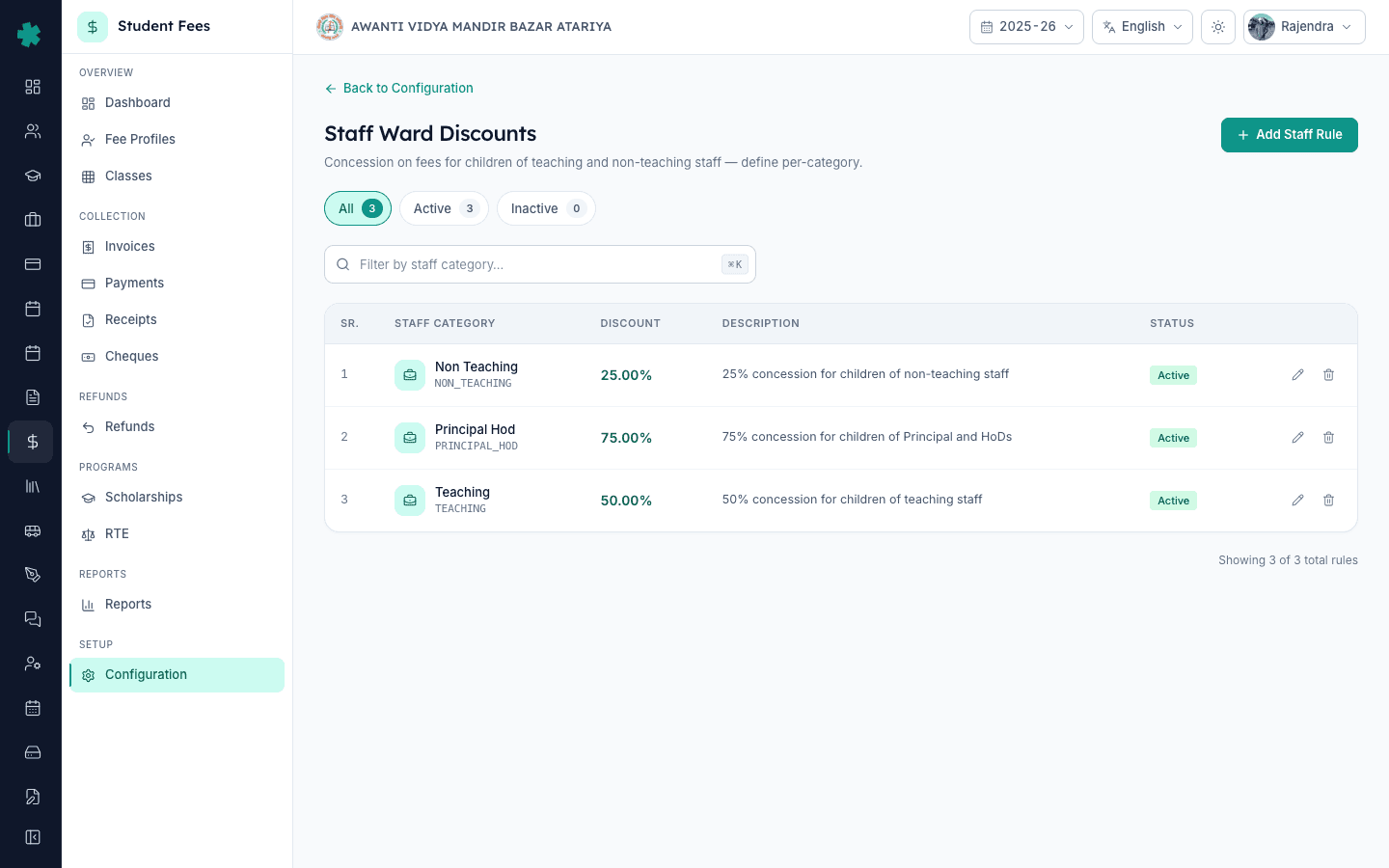Click Active status badge for Principal Hod
This screenshot has width=1389, height=868.
(1173, 438)
